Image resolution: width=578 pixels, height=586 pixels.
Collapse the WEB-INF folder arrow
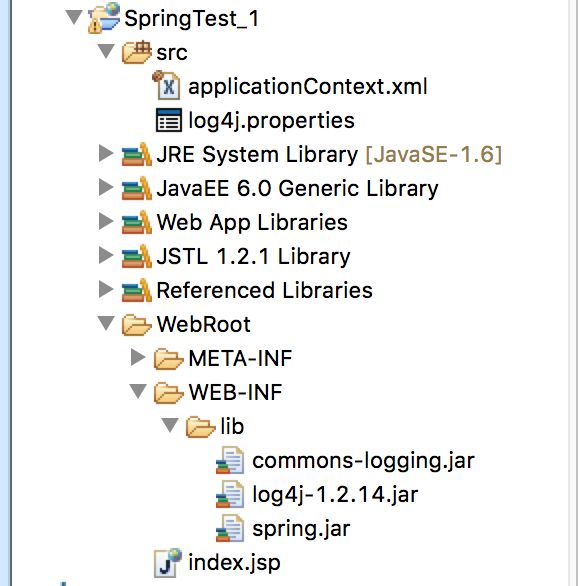point(138,391)
